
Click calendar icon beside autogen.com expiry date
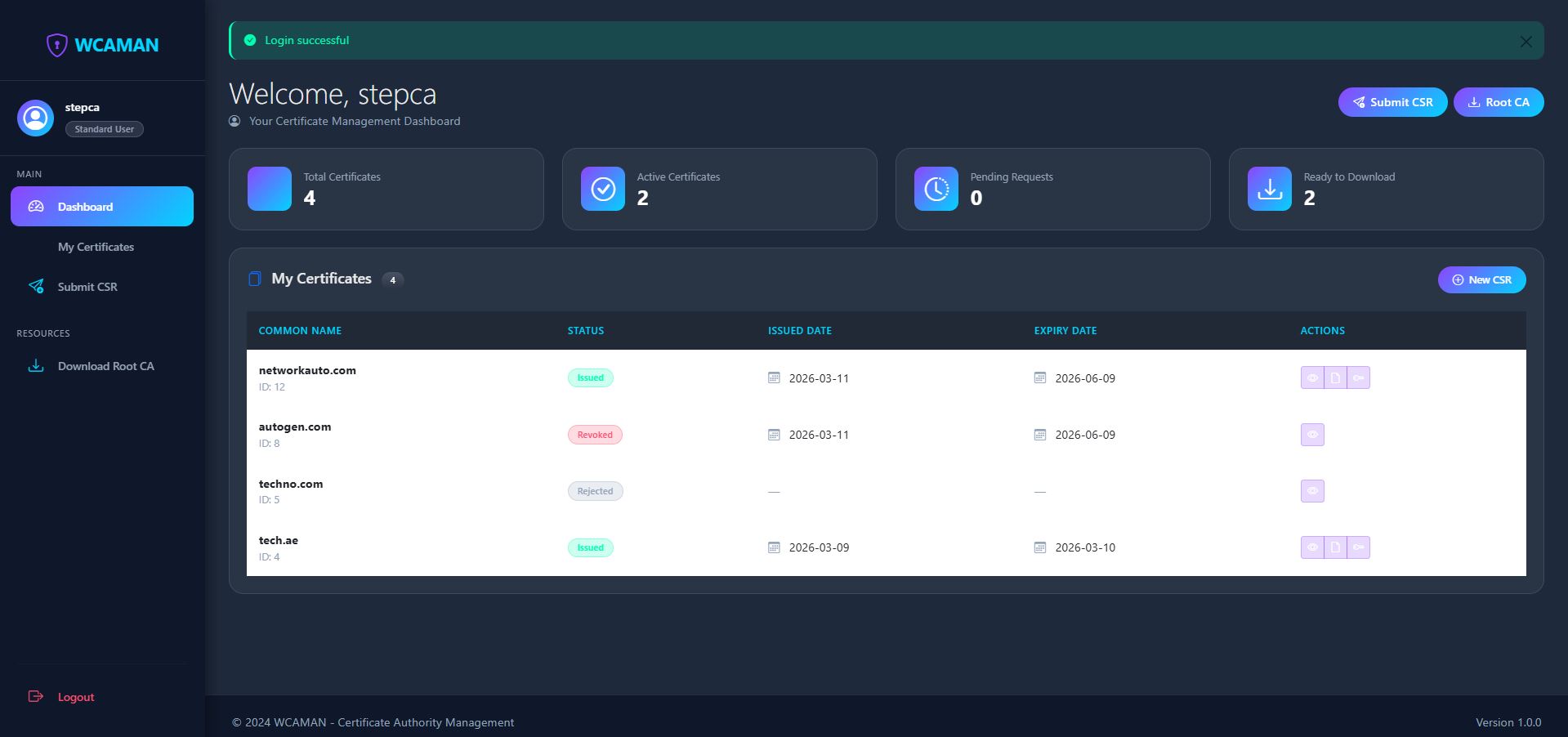(x=1040, y=435)
